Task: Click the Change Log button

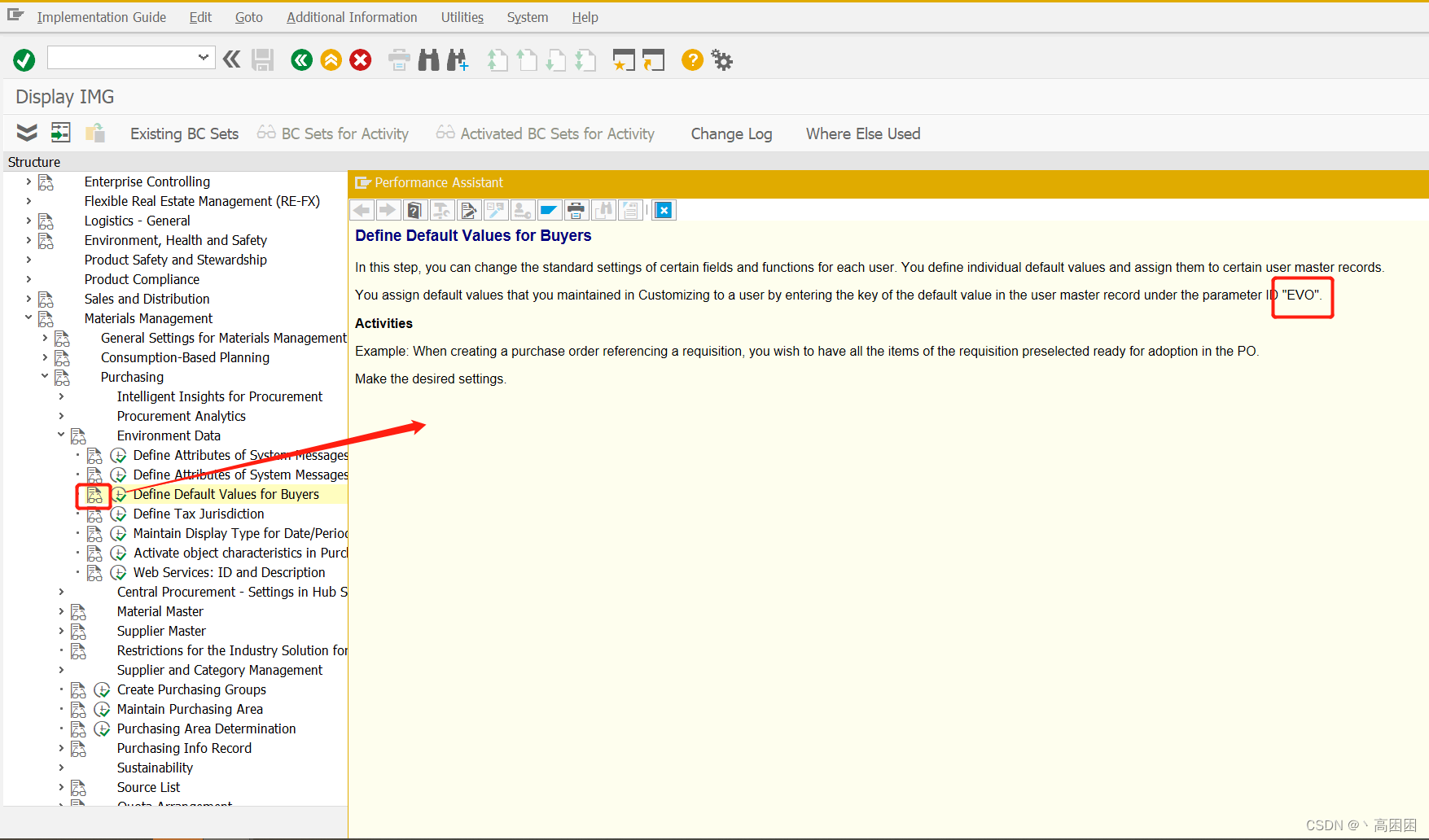Action: [731, 133]
